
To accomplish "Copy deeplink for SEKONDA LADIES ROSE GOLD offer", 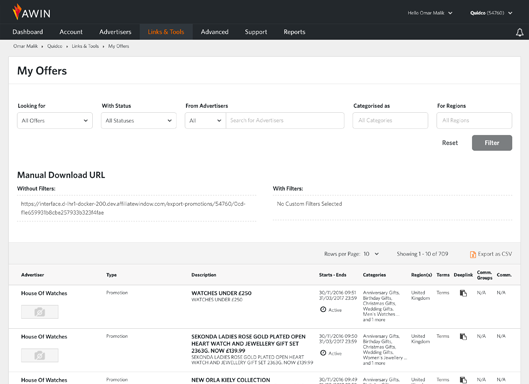I will pos(463,336).
